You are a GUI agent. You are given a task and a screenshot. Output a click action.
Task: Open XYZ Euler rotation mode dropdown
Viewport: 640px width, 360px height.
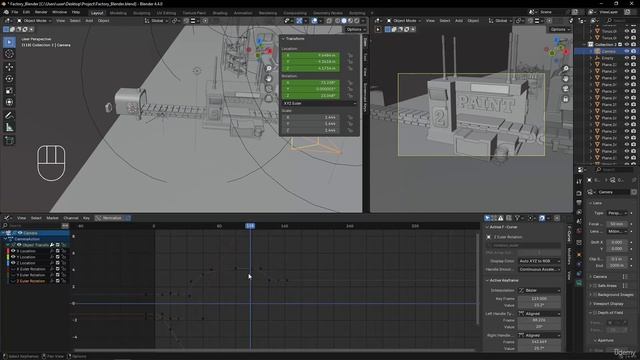pyautogui.click(x=319, y=104)
